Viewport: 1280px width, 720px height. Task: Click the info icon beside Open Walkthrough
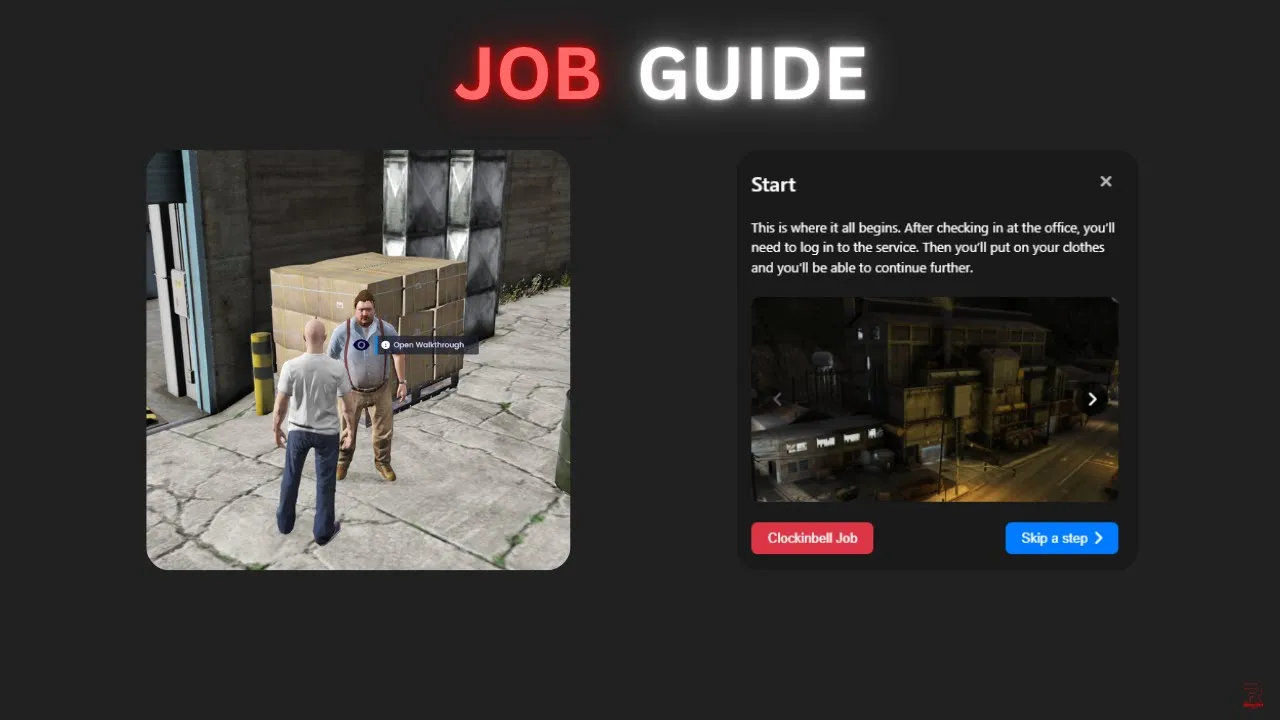click(x=385, y=345)
